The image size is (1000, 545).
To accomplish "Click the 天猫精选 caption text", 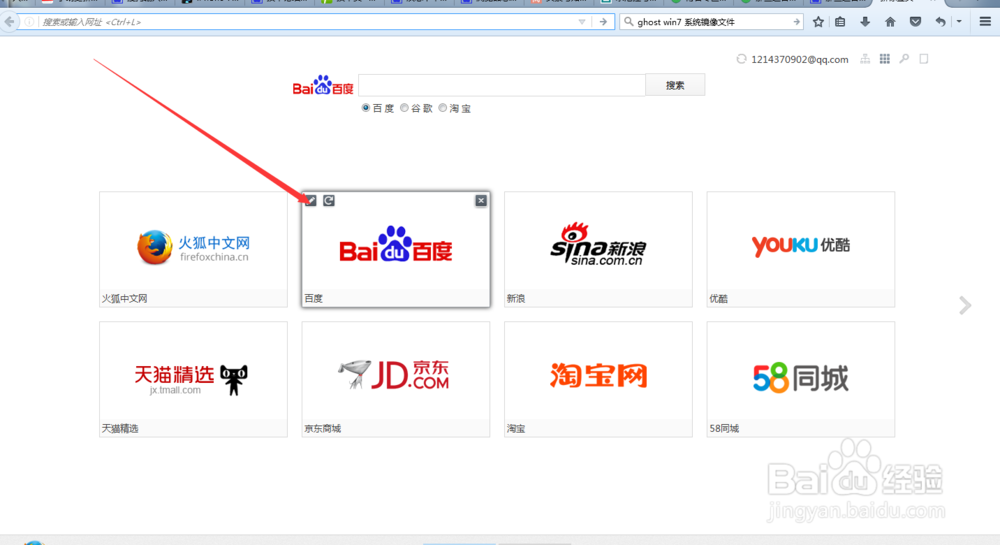I will [120, 428].
